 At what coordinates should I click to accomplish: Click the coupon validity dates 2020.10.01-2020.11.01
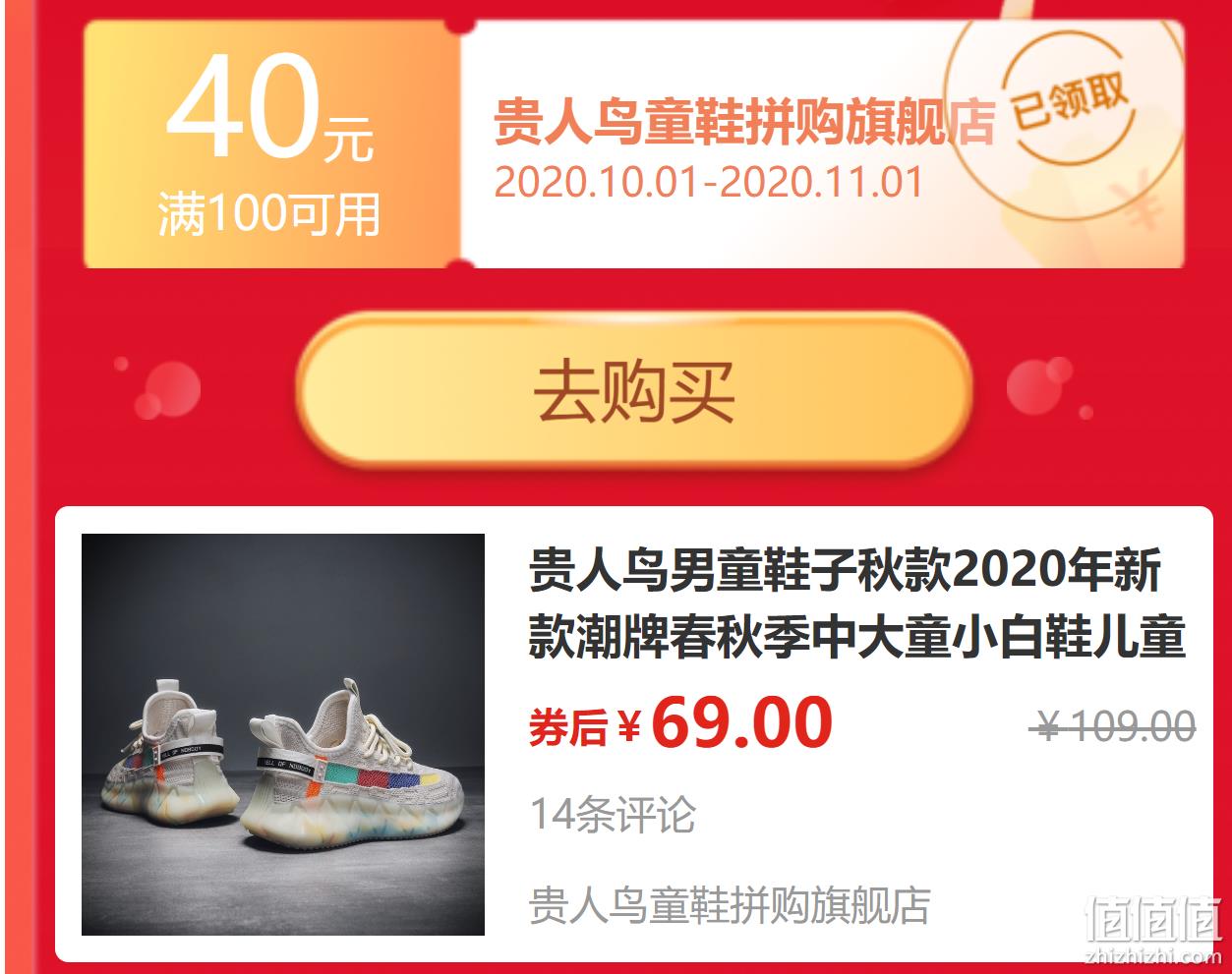coord(708,183)
